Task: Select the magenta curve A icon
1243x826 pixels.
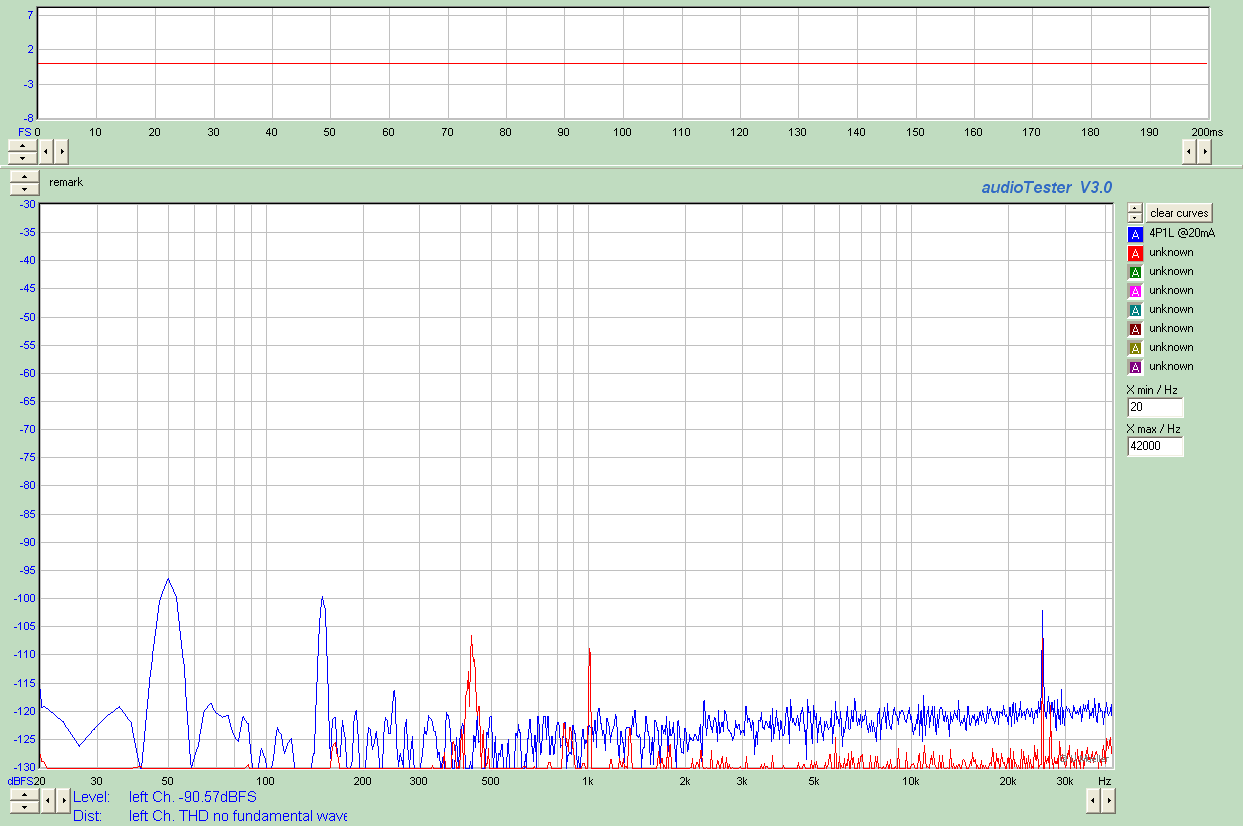Action: 1135,291
